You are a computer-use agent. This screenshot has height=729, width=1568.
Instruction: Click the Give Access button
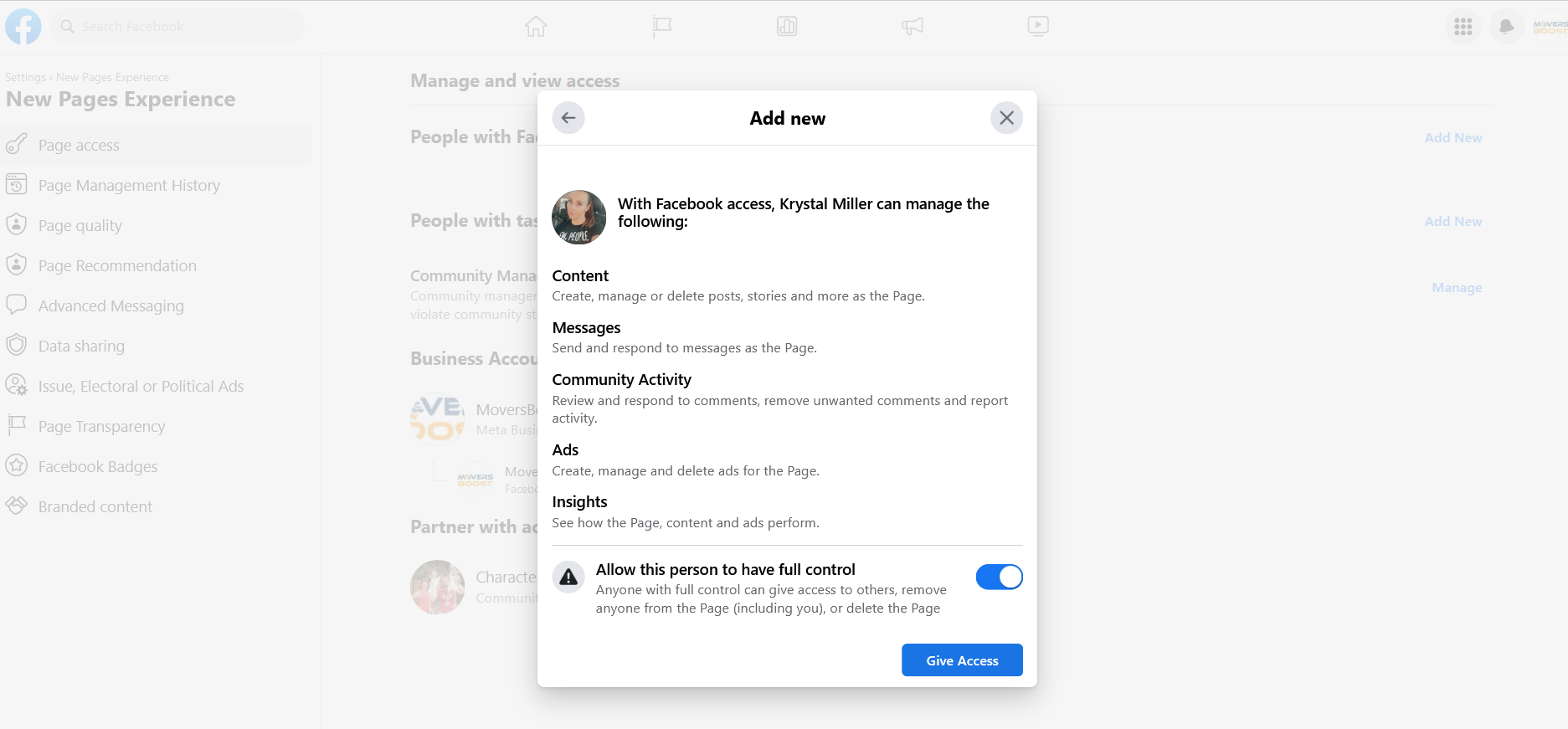(x=962, y=660)
